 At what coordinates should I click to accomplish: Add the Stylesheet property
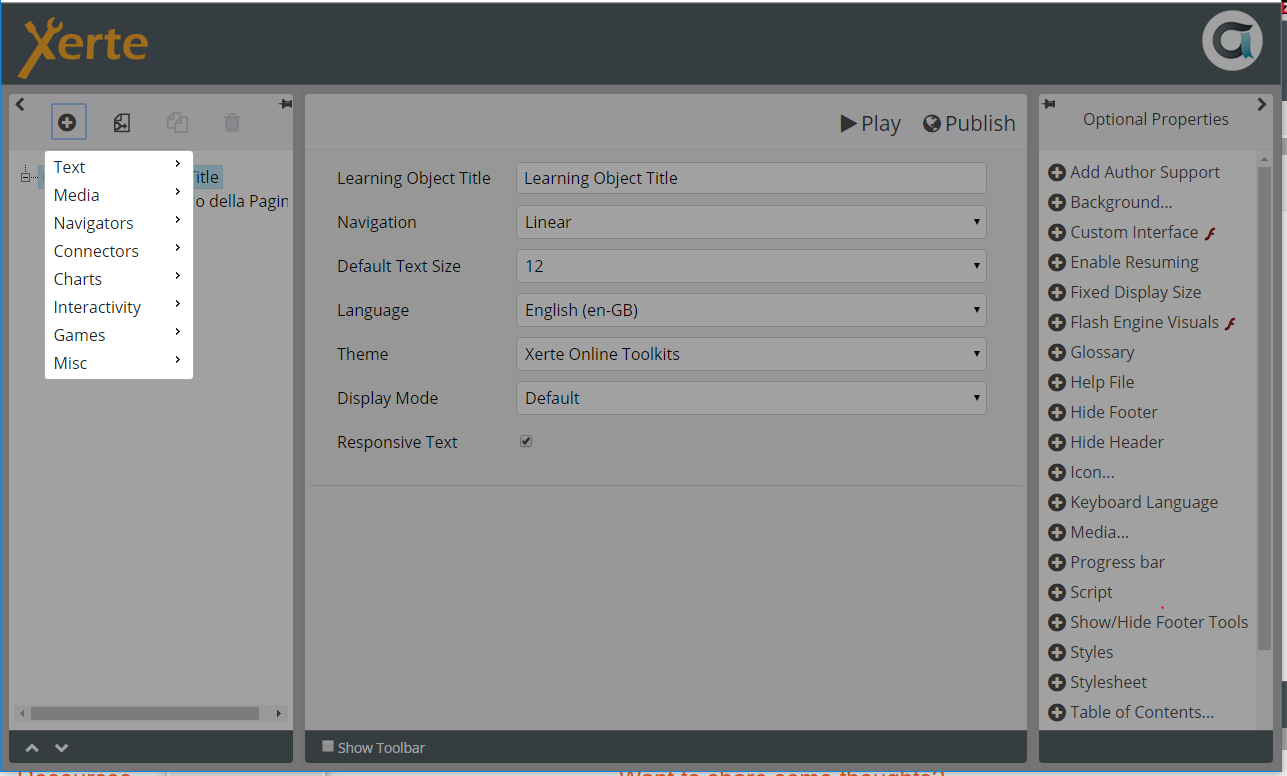click(1097, 682)
